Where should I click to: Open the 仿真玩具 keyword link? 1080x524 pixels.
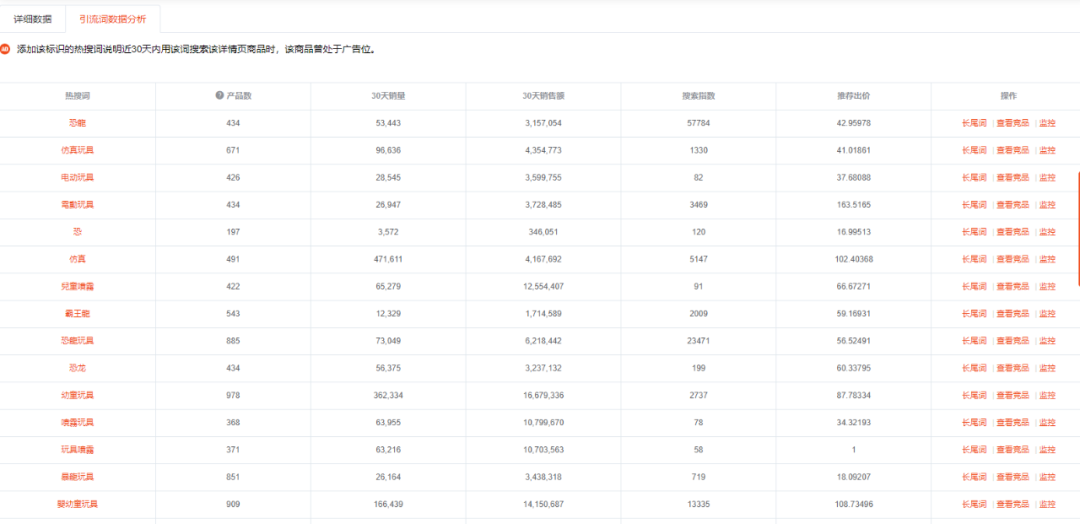77,150
